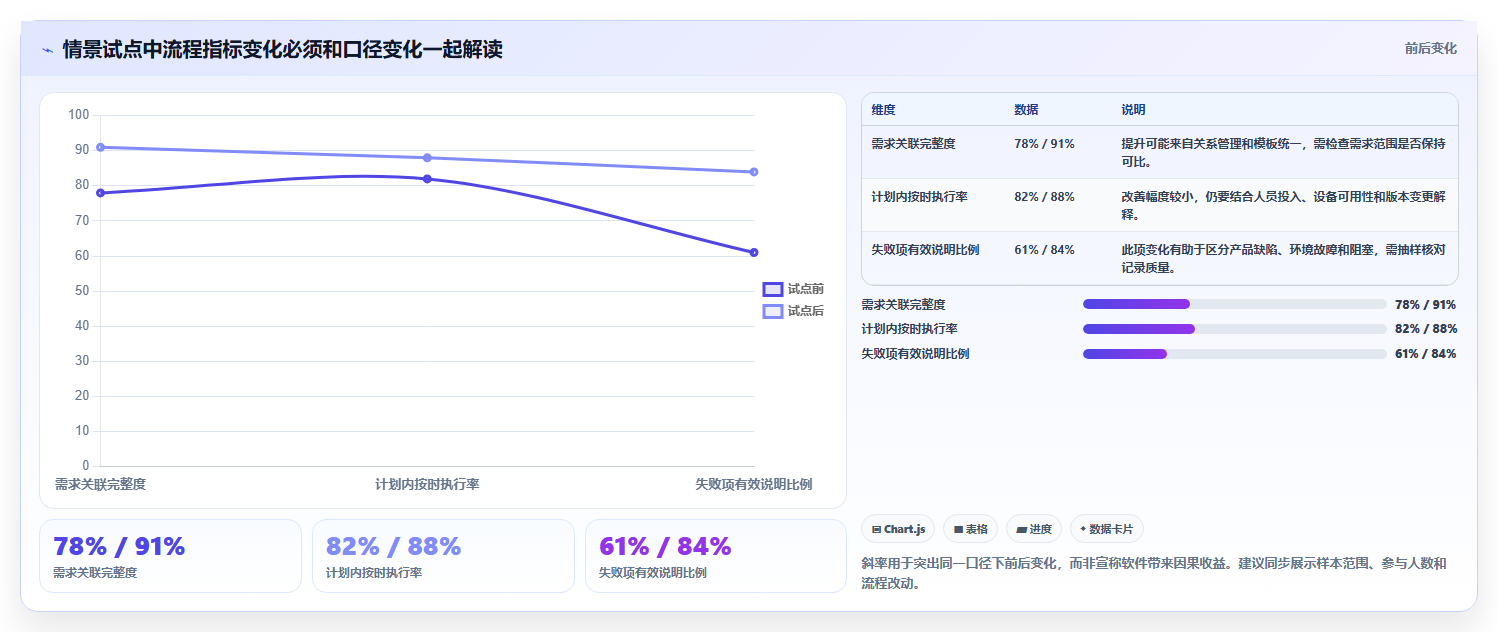Viewport: 1498px width, 632px height.
Task: Click the description starting 此项变化有助于区分
Action: point(1283,259)
